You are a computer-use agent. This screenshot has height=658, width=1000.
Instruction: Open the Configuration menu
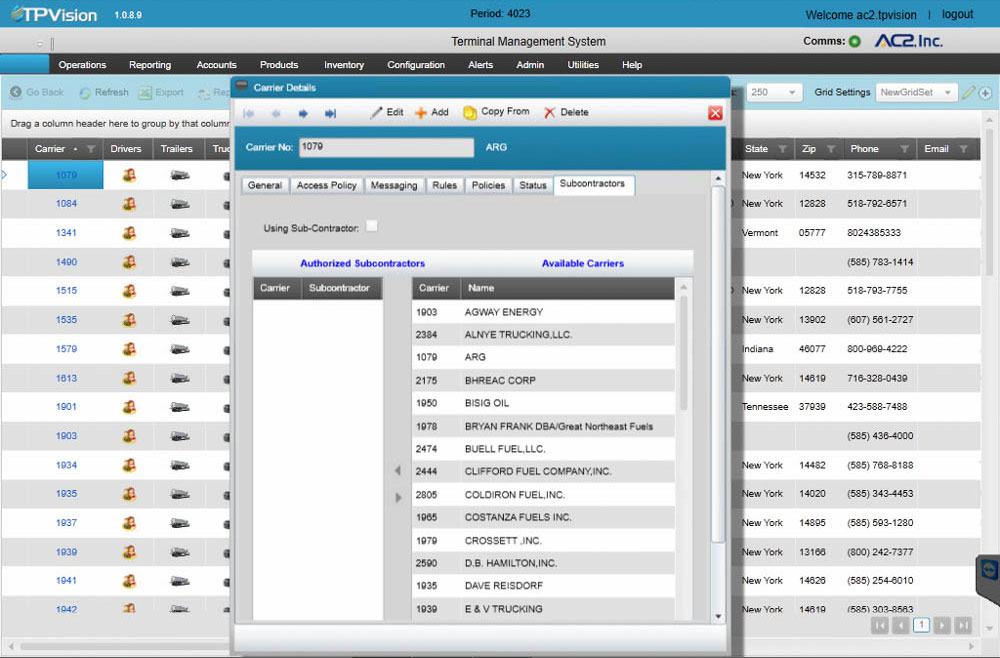pos(416,64)
